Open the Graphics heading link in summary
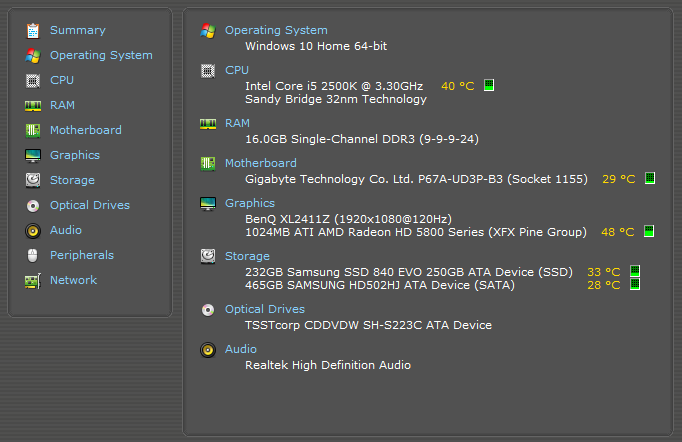Image resolution: width=682 pixels, height=442 pixels. click(x=250, y=203)
